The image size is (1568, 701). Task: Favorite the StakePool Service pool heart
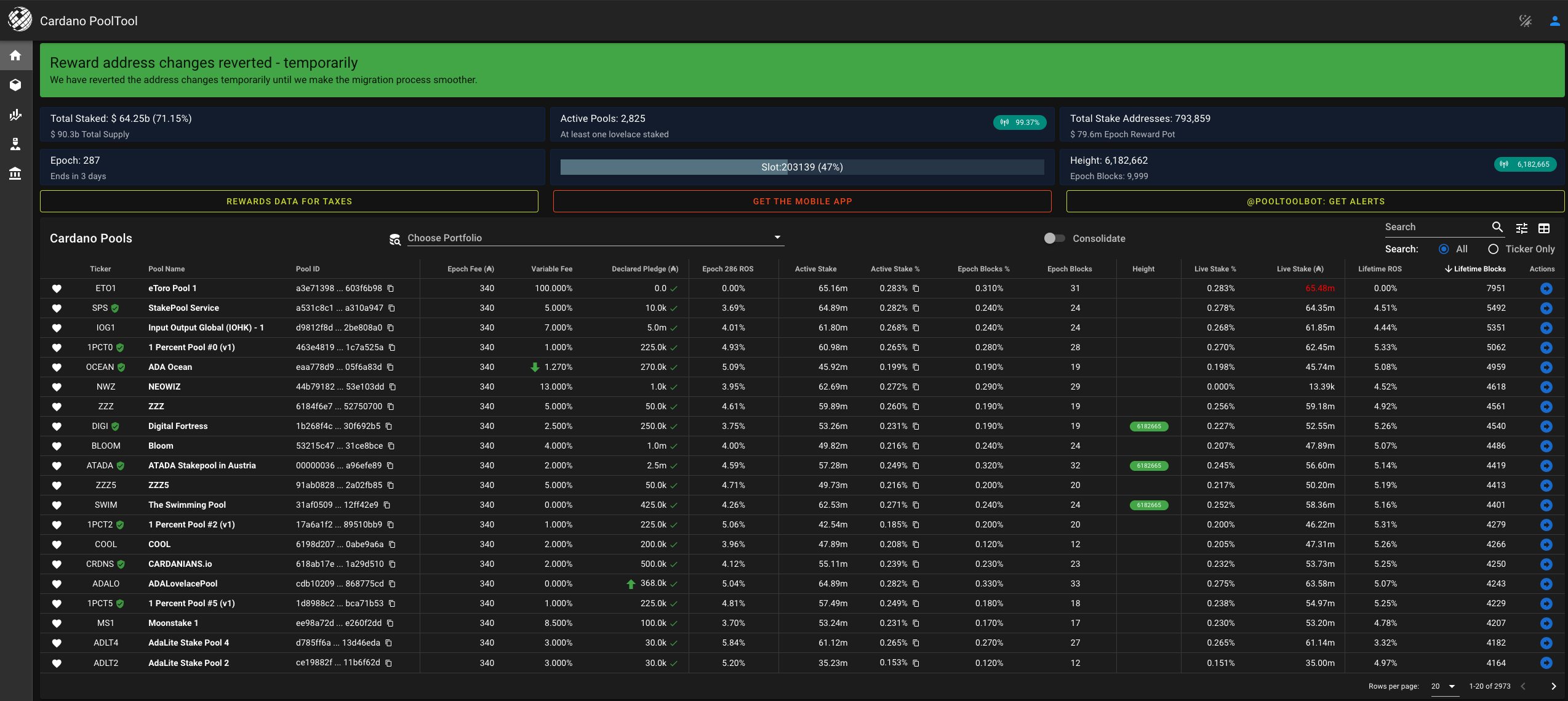tap(57, 308)
